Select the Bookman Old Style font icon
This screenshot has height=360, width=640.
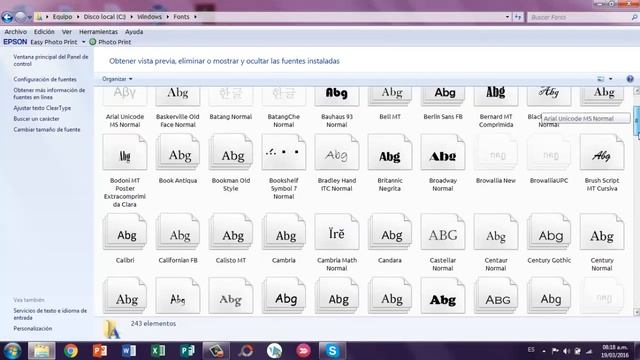[x=231, y=152]
